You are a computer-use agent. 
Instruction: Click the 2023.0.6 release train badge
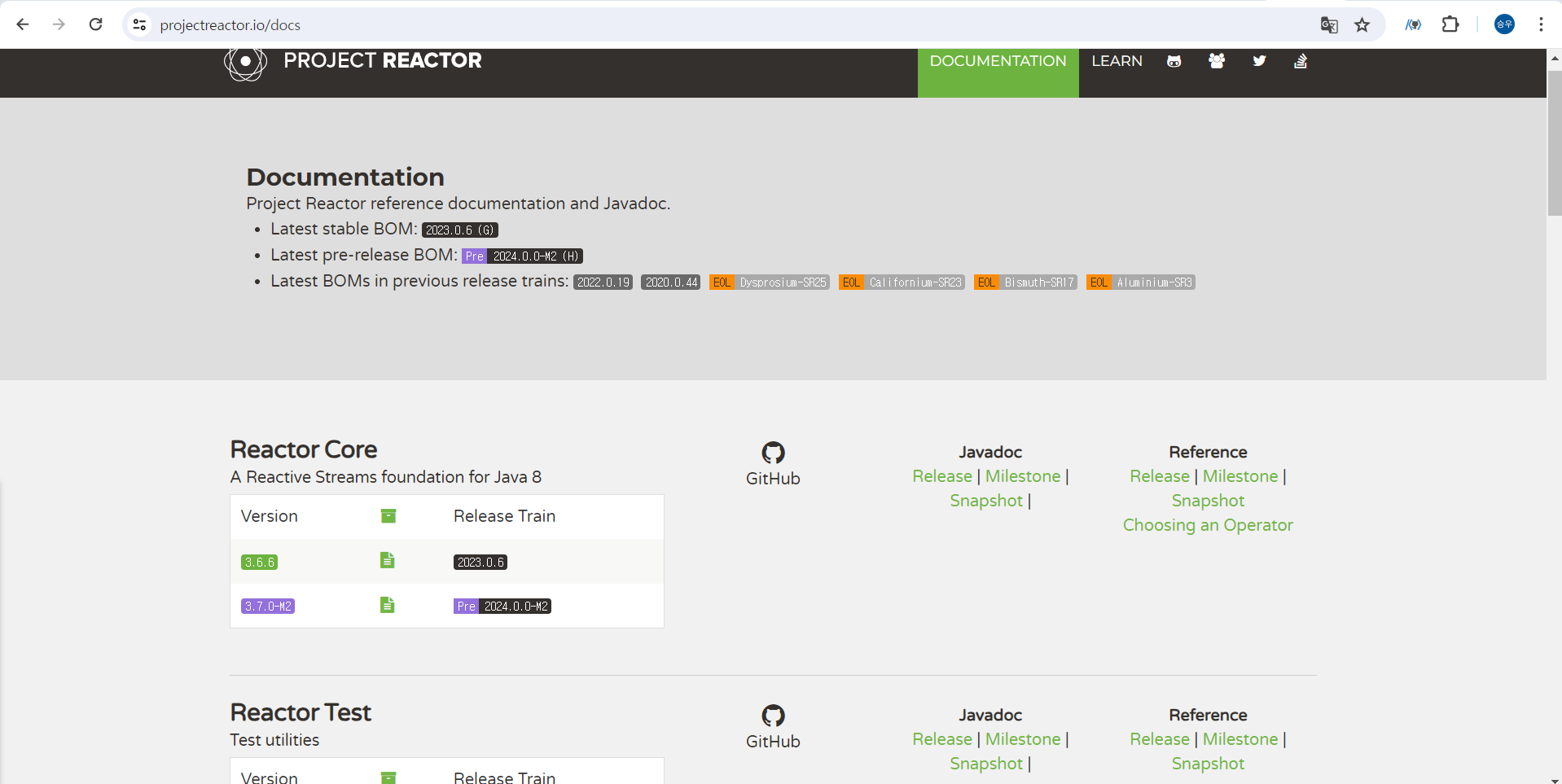(480, 563)
